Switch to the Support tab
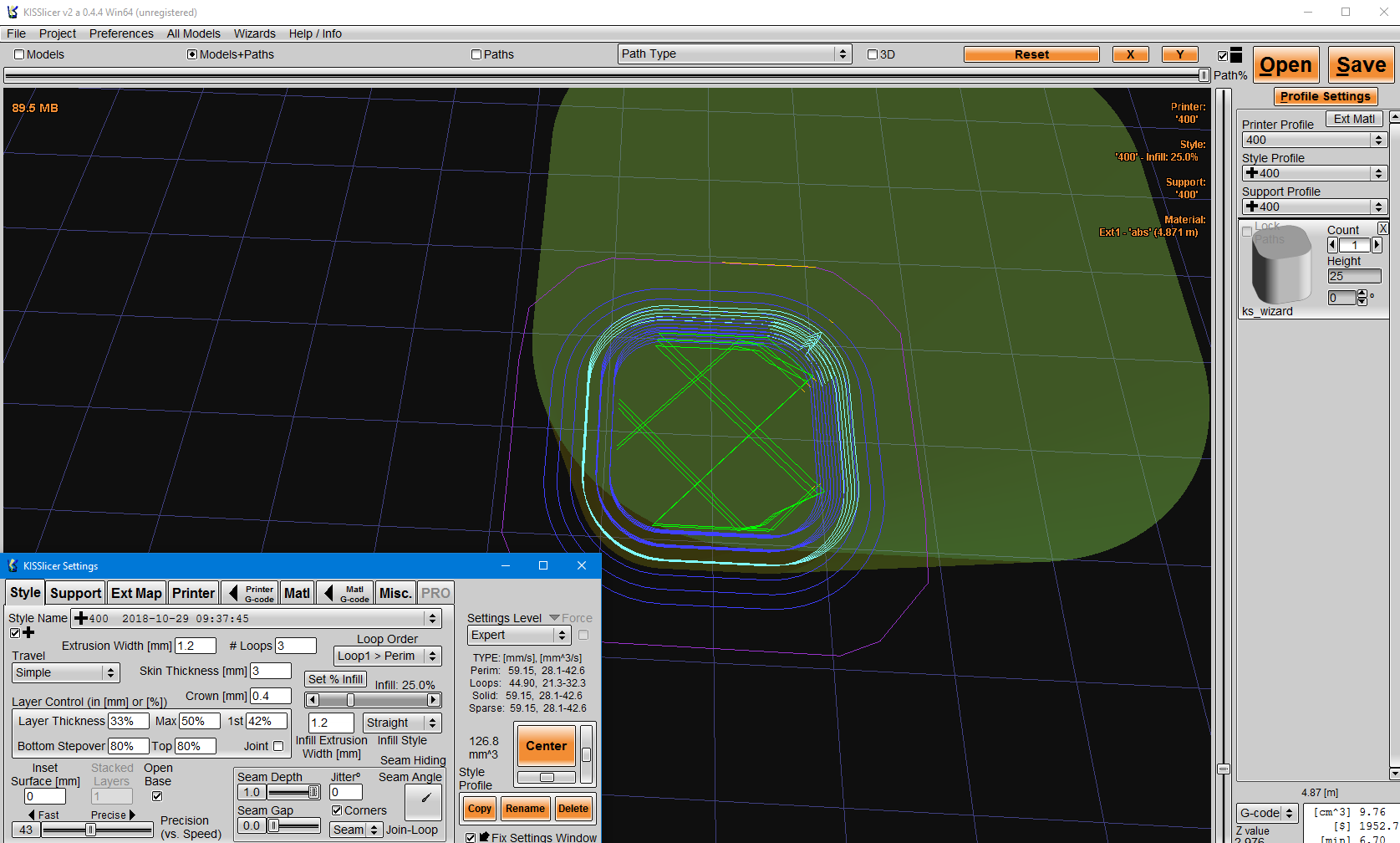 tap(75, 593)
